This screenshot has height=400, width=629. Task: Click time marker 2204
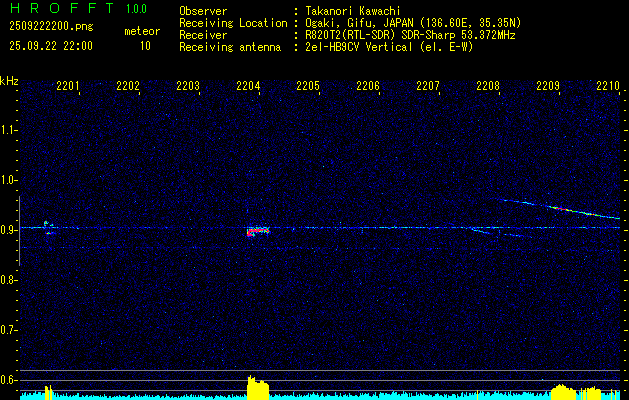248,86
